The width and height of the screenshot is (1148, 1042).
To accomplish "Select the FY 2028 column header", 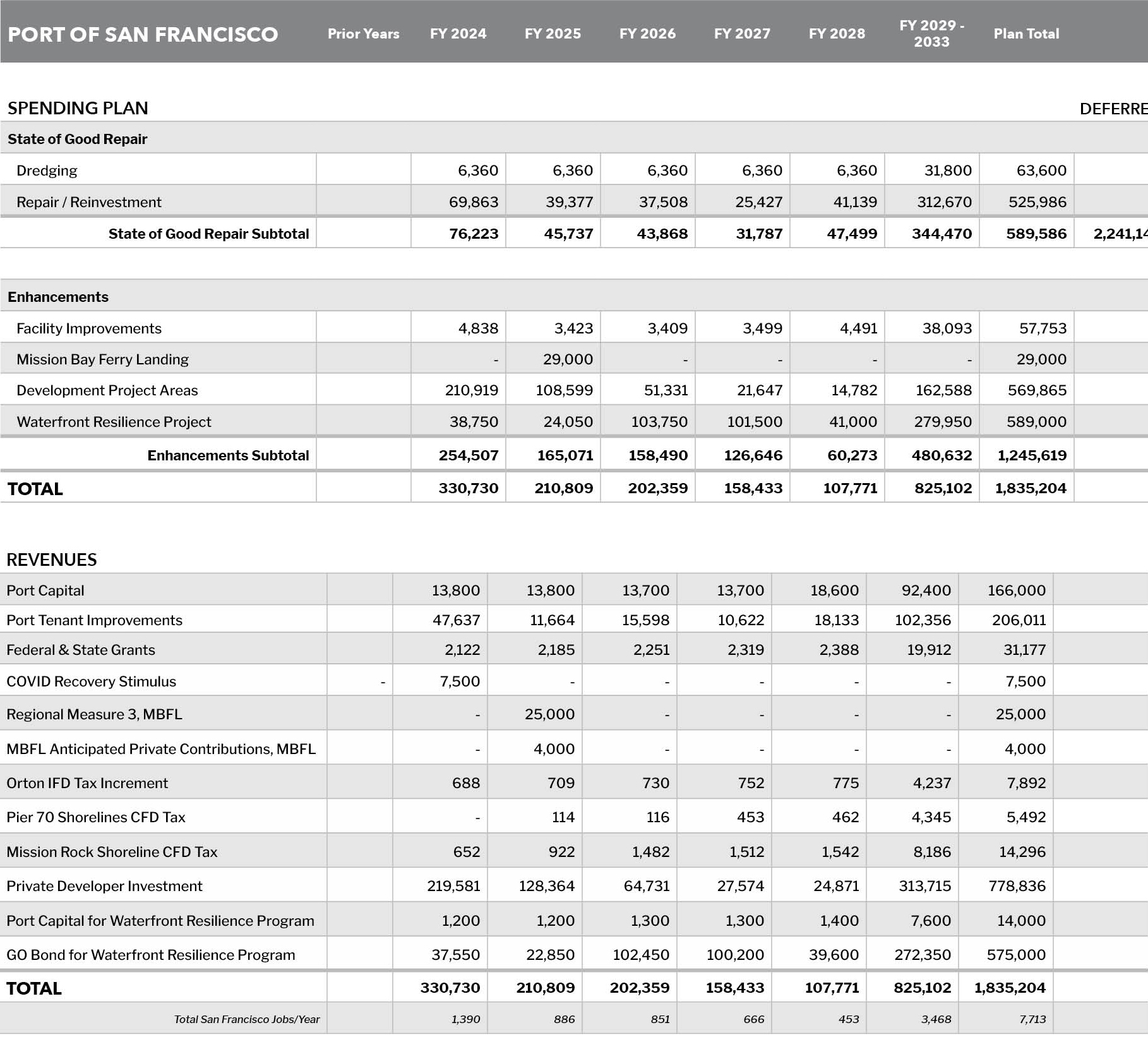I will click(x=837, y=33).
